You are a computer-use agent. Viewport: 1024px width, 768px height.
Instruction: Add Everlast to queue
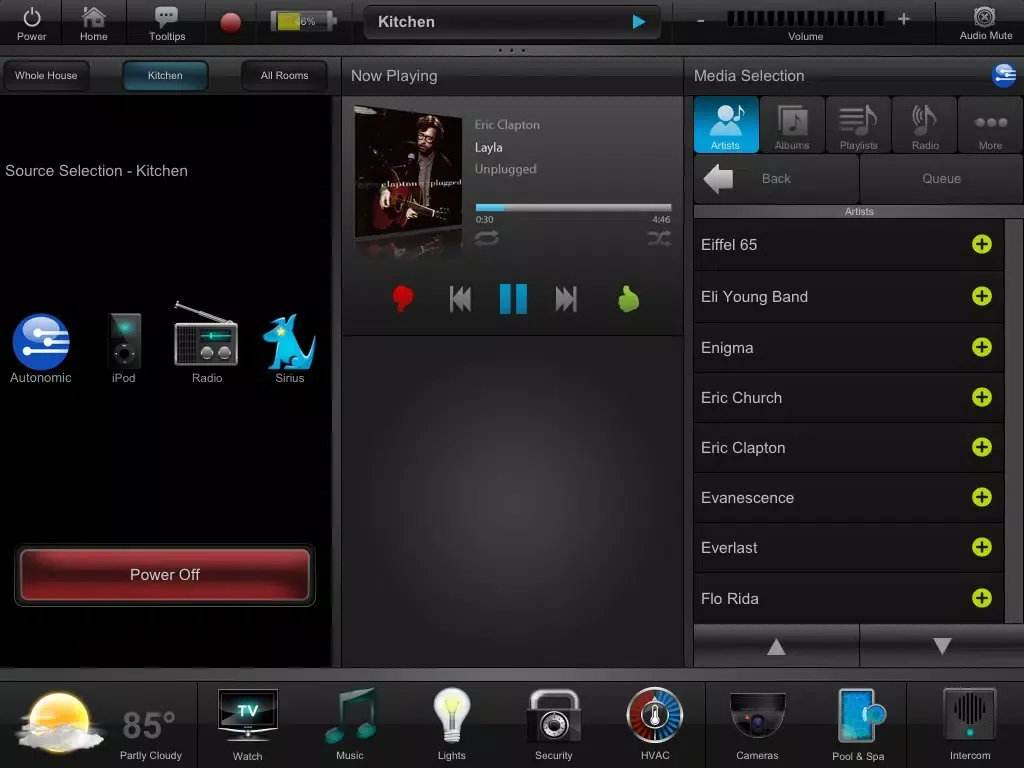(x=982, y=547)
